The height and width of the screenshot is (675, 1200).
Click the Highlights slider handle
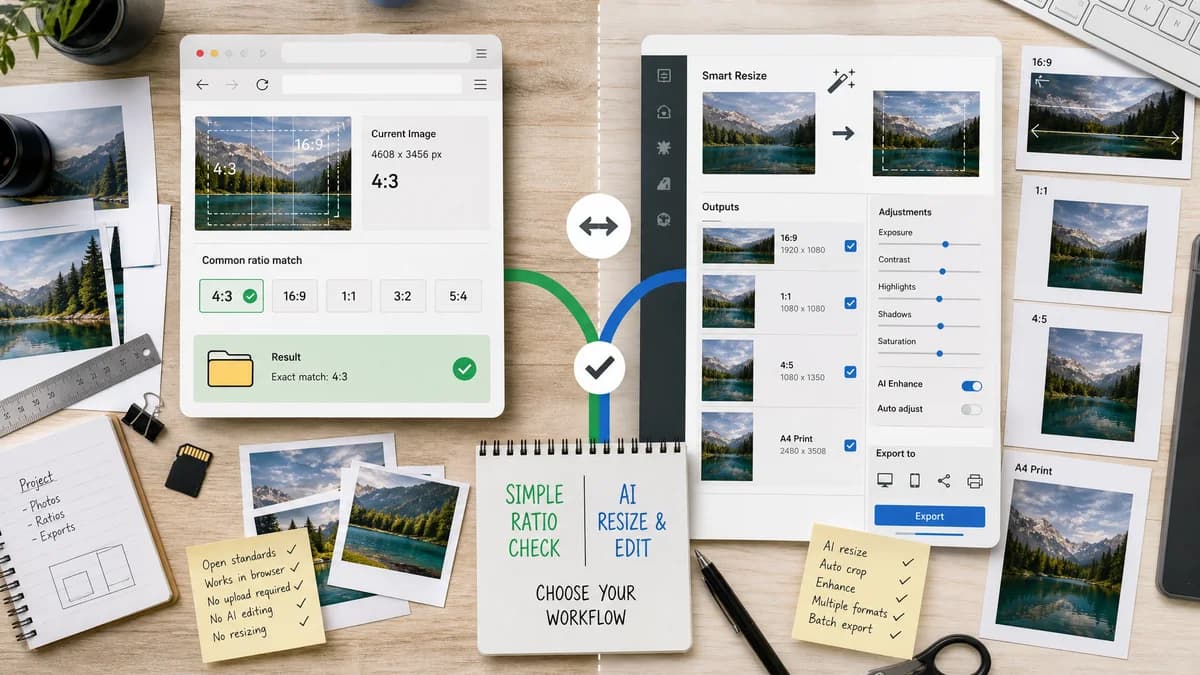point(939,298)
